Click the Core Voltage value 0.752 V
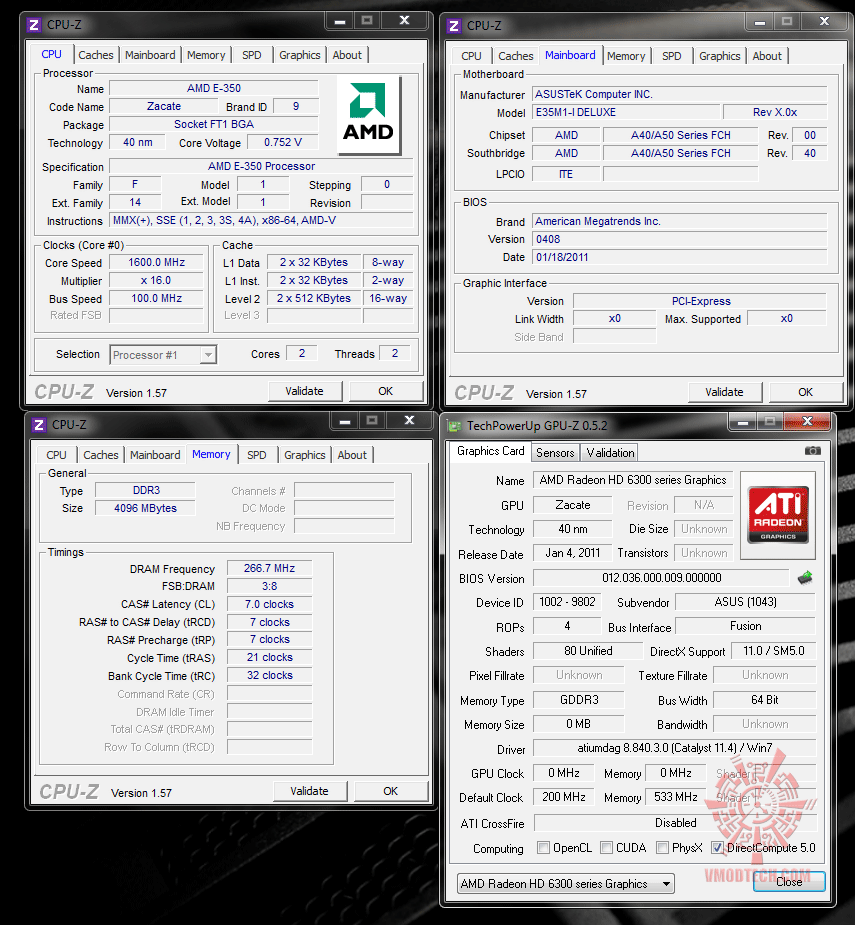 tap(283, 142)
